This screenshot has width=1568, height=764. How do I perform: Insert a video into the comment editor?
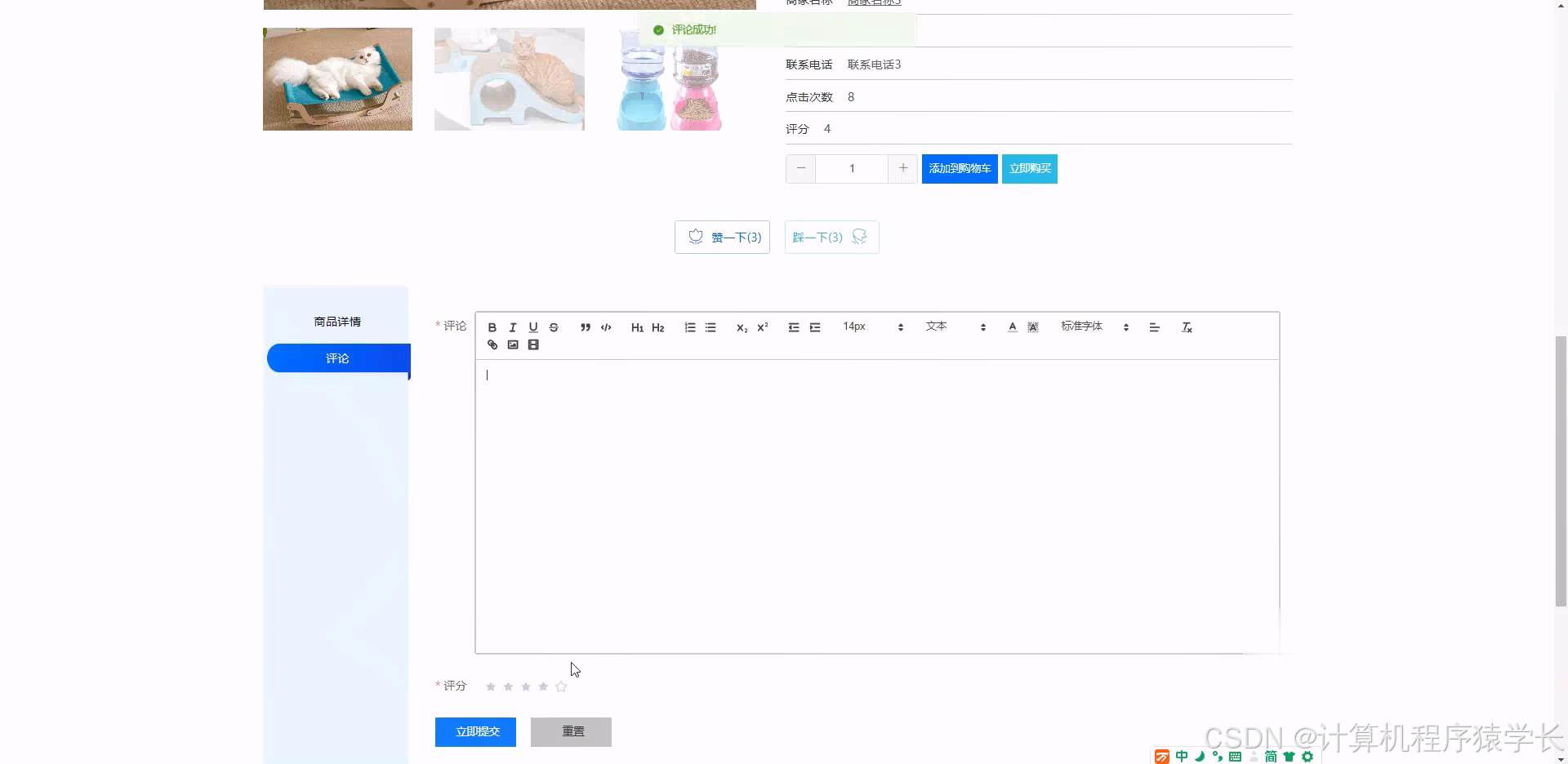(533, 344)
